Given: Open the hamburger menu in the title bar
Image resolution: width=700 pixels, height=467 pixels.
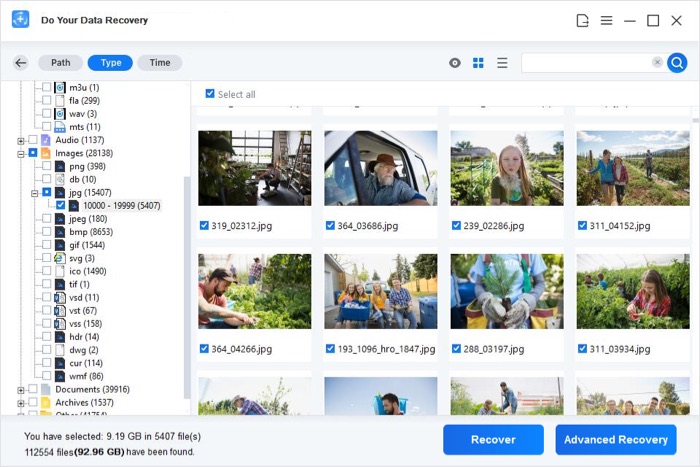Looking at the screenshot, I should [606, 21].
